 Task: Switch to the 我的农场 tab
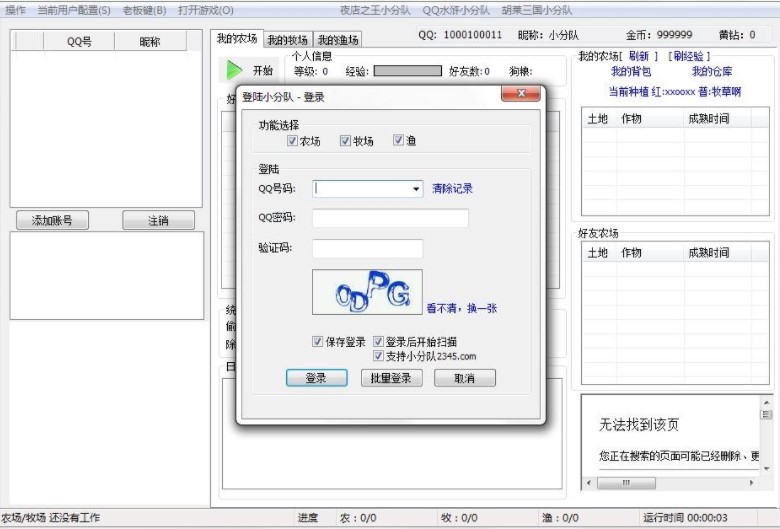[x=237, y=39]
